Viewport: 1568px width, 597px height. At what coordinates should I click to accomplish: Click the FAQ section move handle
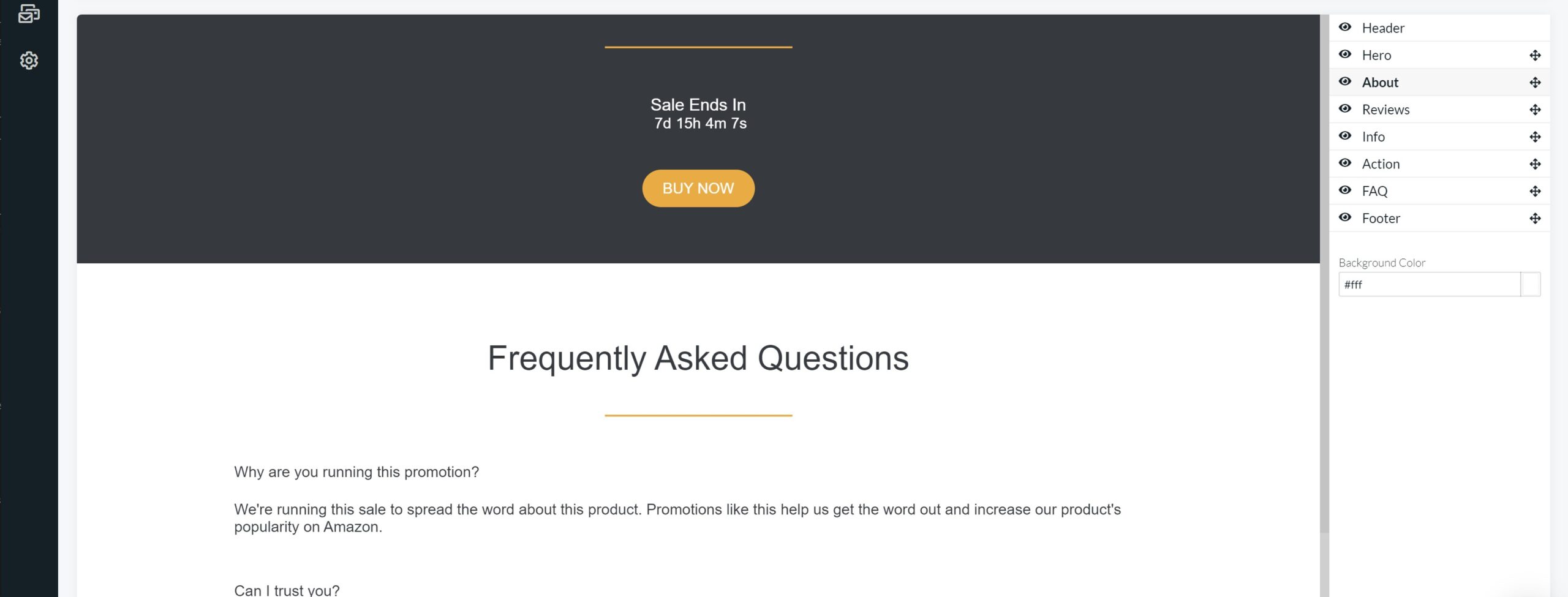(1534, 192)
